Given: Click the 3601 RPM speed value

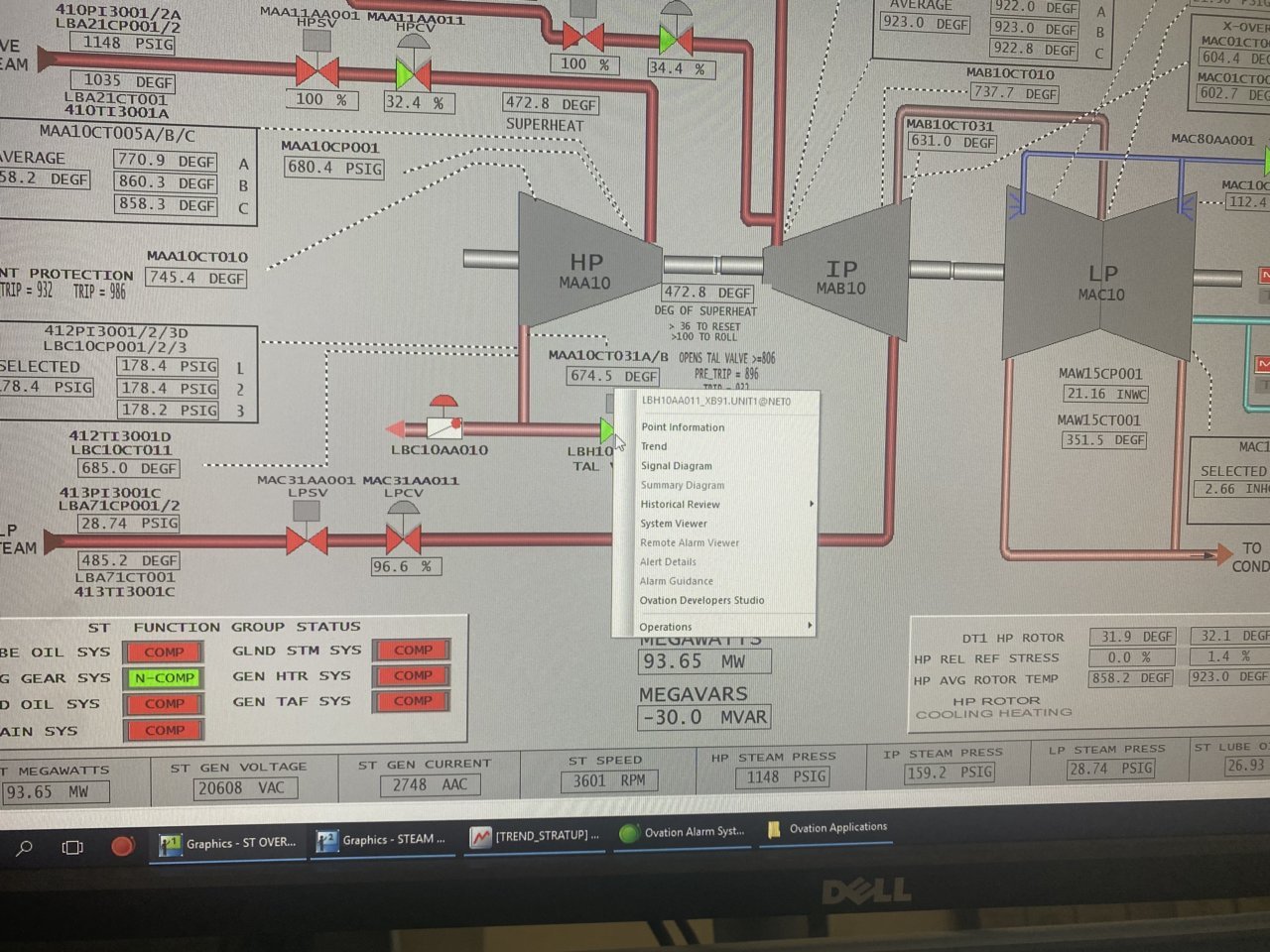Looking at the screenshot, I should [x=609, y=780].
